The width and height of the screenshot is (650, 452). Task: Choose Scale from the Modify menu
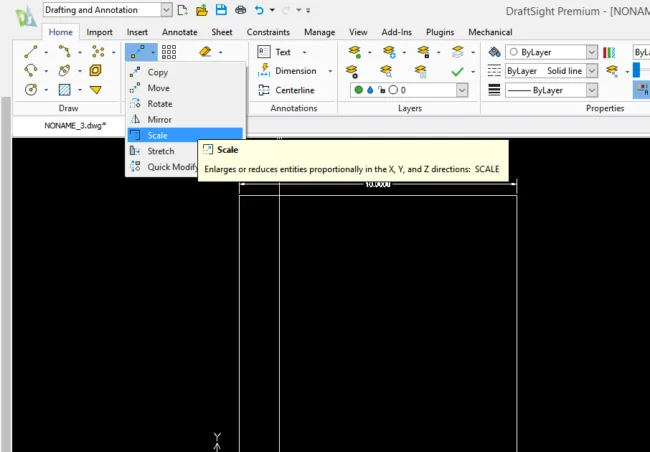157,135
